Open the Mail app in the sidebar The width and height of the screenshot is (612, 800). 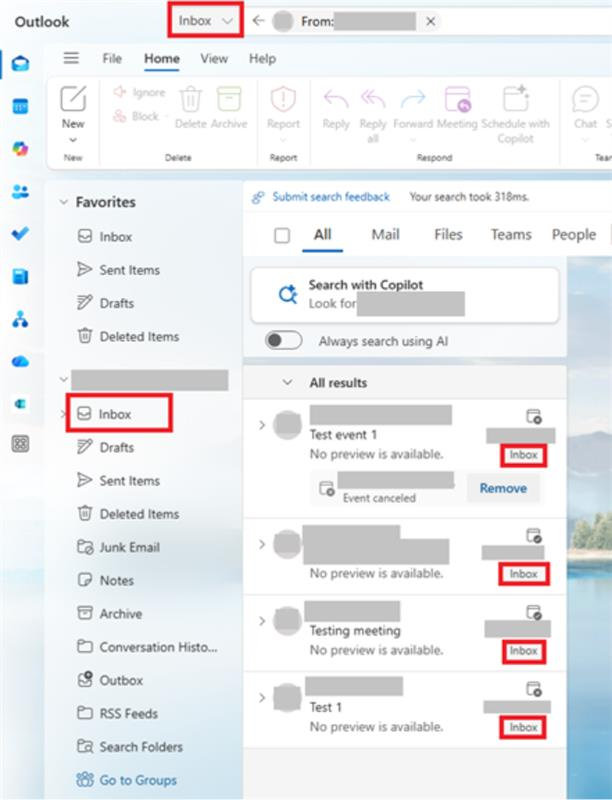20,64
